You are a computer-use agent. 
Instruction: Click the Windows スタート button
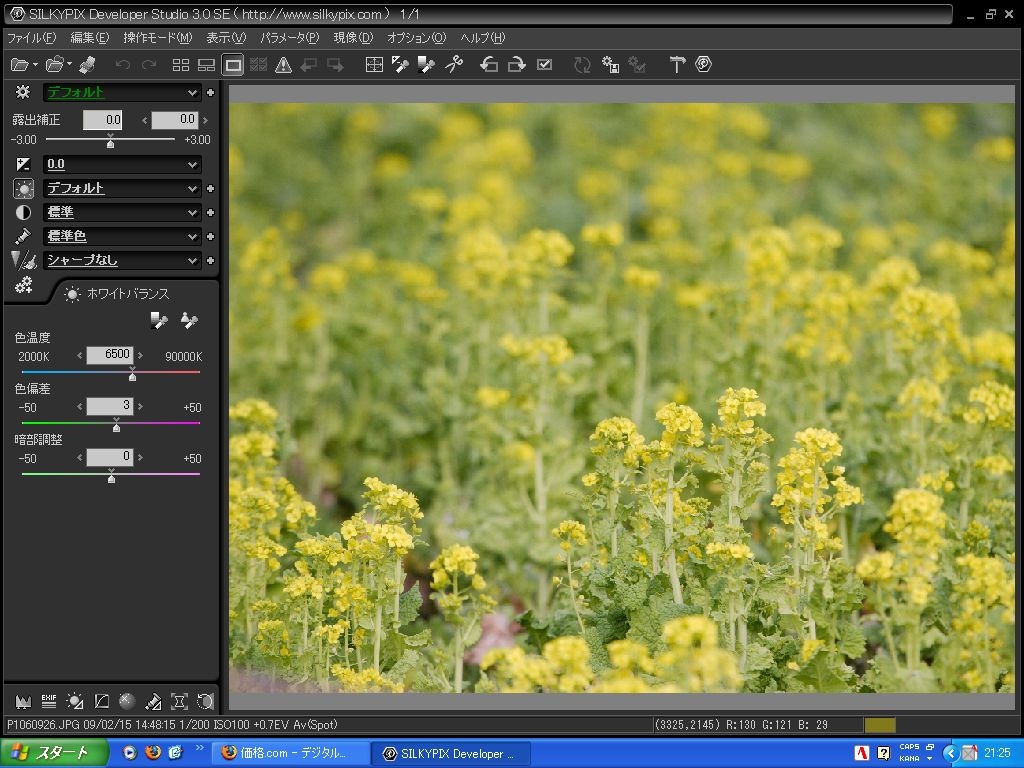[53, 753]
